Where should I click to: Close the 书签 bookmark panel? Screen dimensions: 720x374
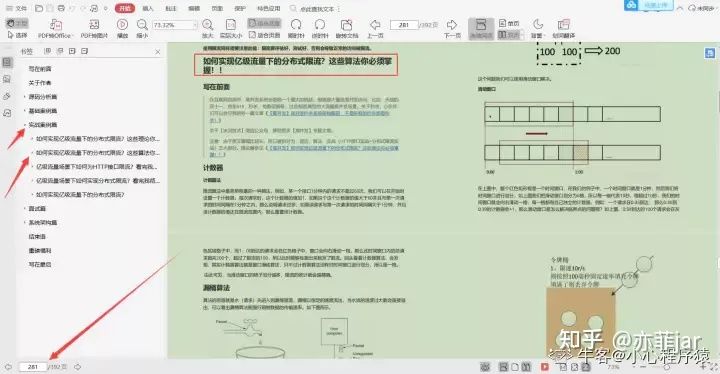158,52
